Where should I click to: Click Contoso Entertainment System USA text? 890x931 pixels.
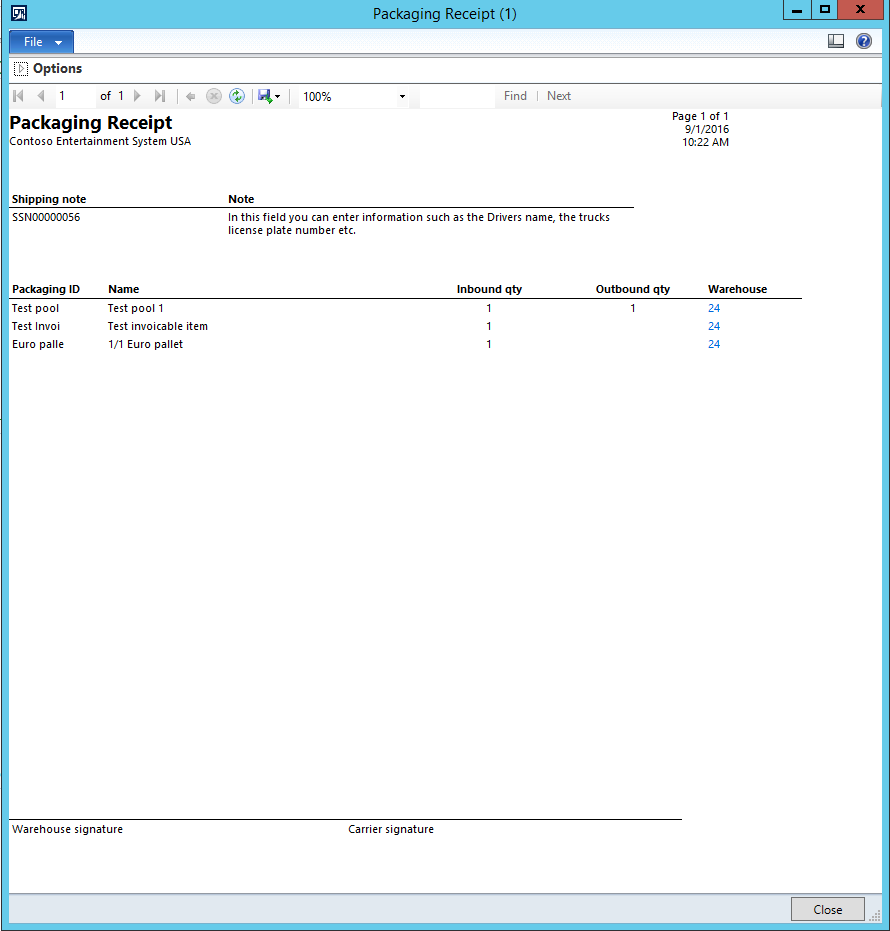(x=100, y=141)
